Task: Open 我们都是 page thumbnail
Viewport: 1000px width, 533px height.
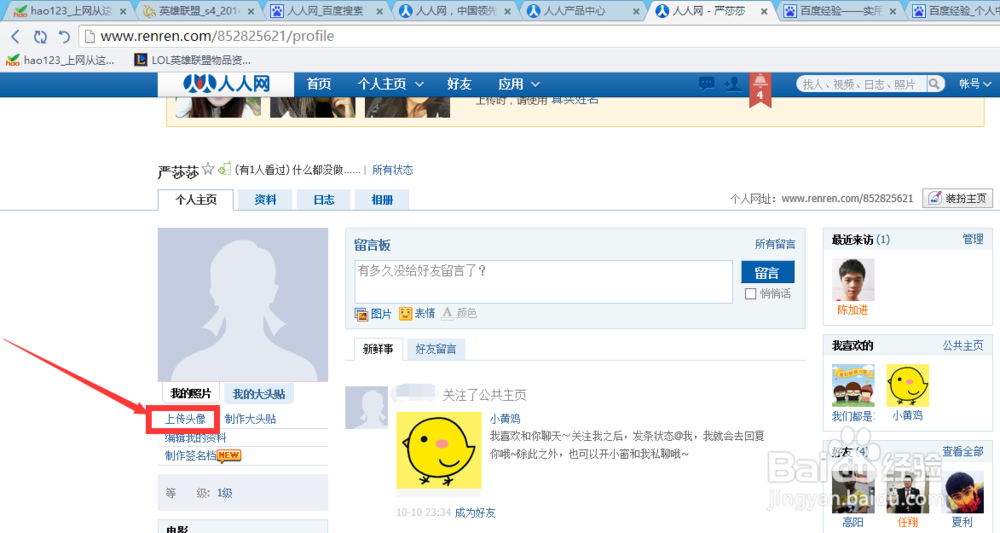Action: (x=853, y=386)
